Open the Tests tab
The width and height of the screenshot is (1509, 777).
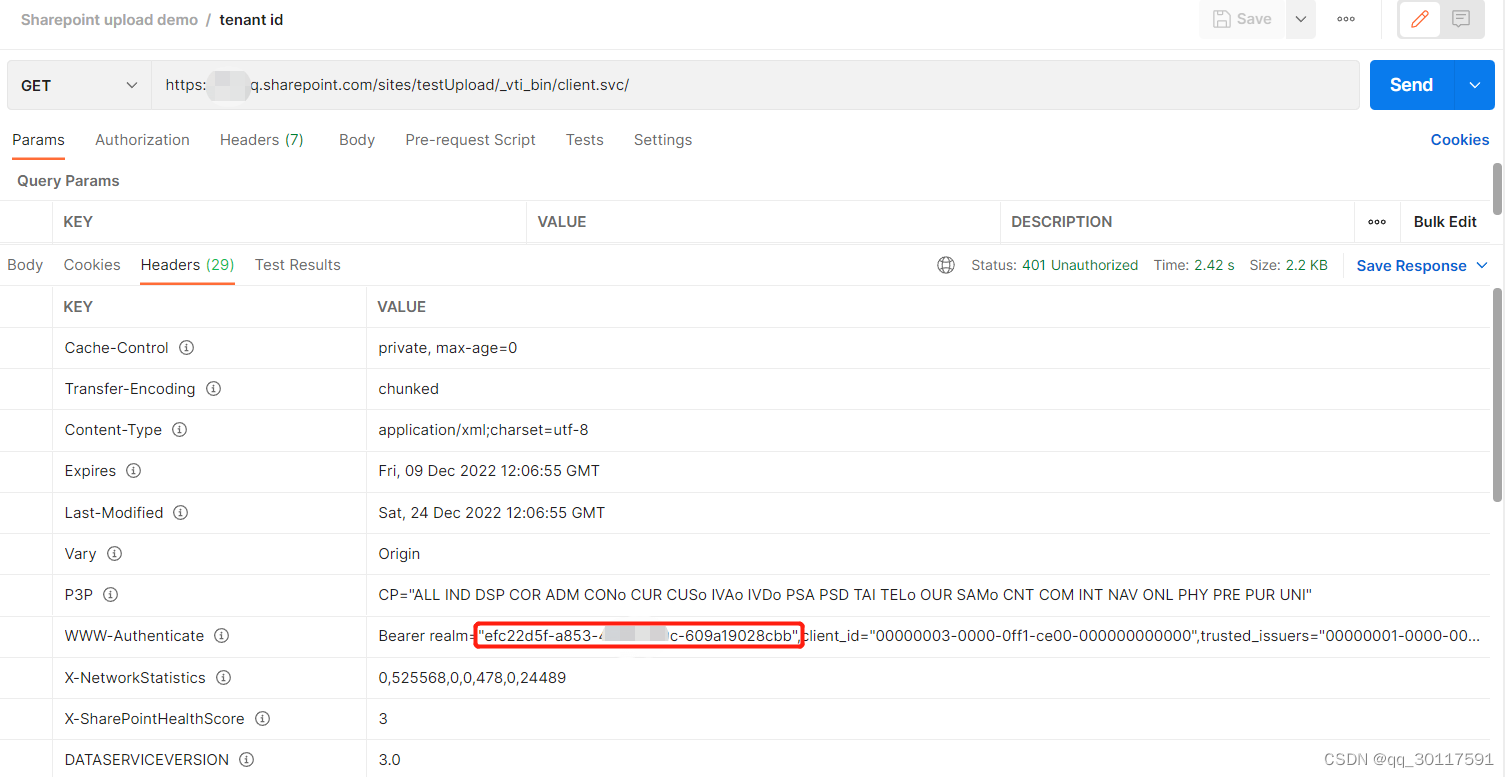584,140
